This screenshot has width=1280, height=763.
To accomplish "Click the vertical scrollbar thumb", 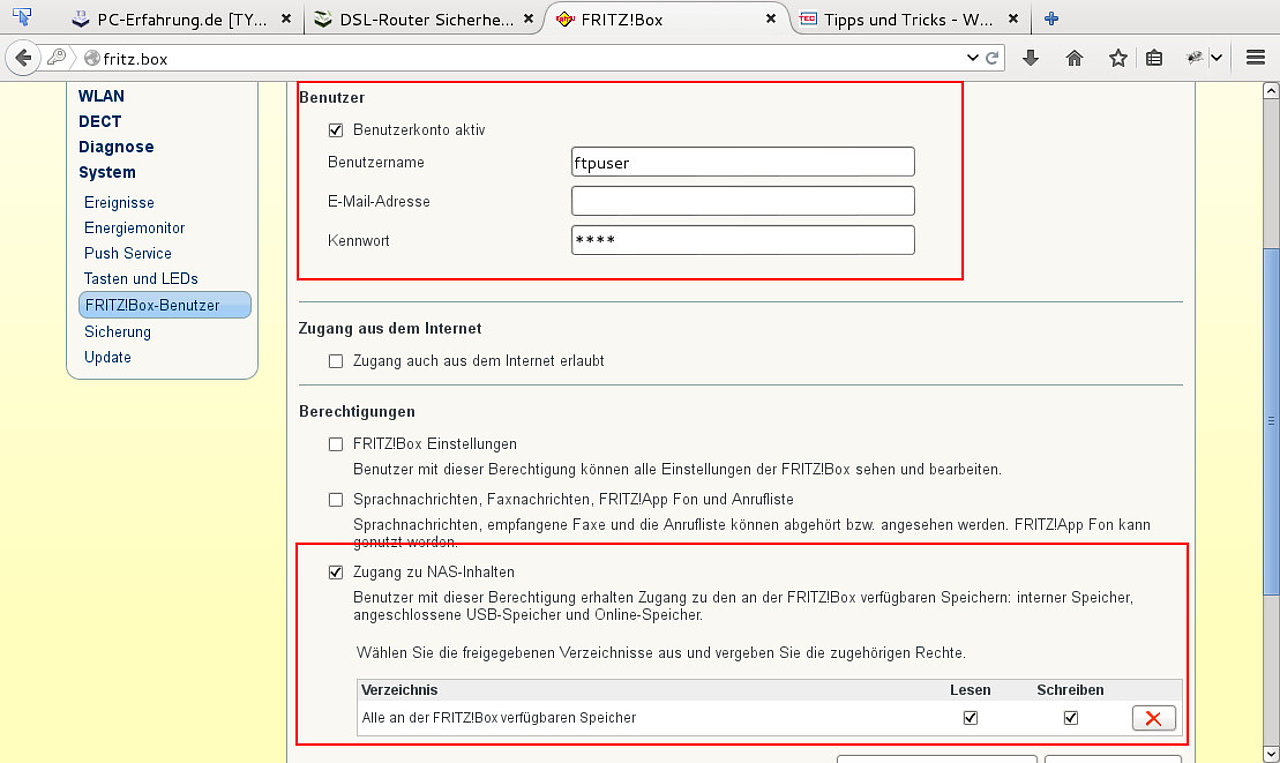I will (1271, 421).
